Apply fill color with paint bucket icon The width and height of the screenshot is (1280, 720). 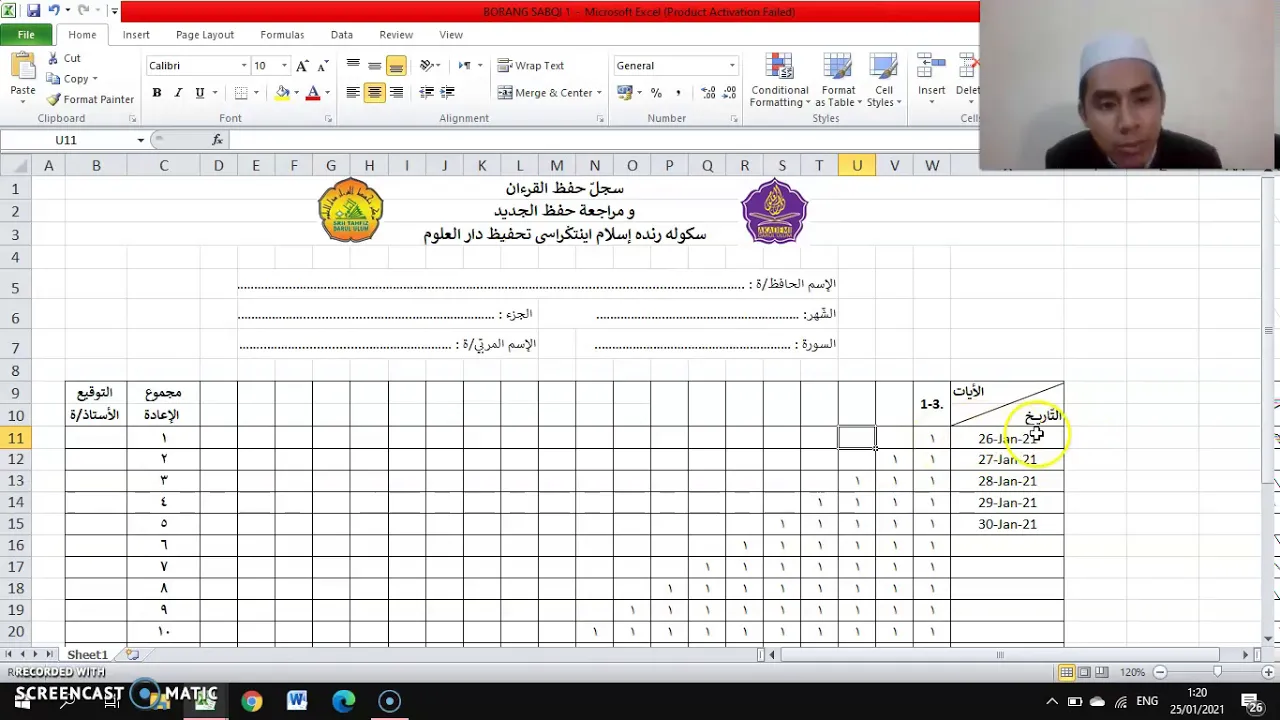coord(282,93)
